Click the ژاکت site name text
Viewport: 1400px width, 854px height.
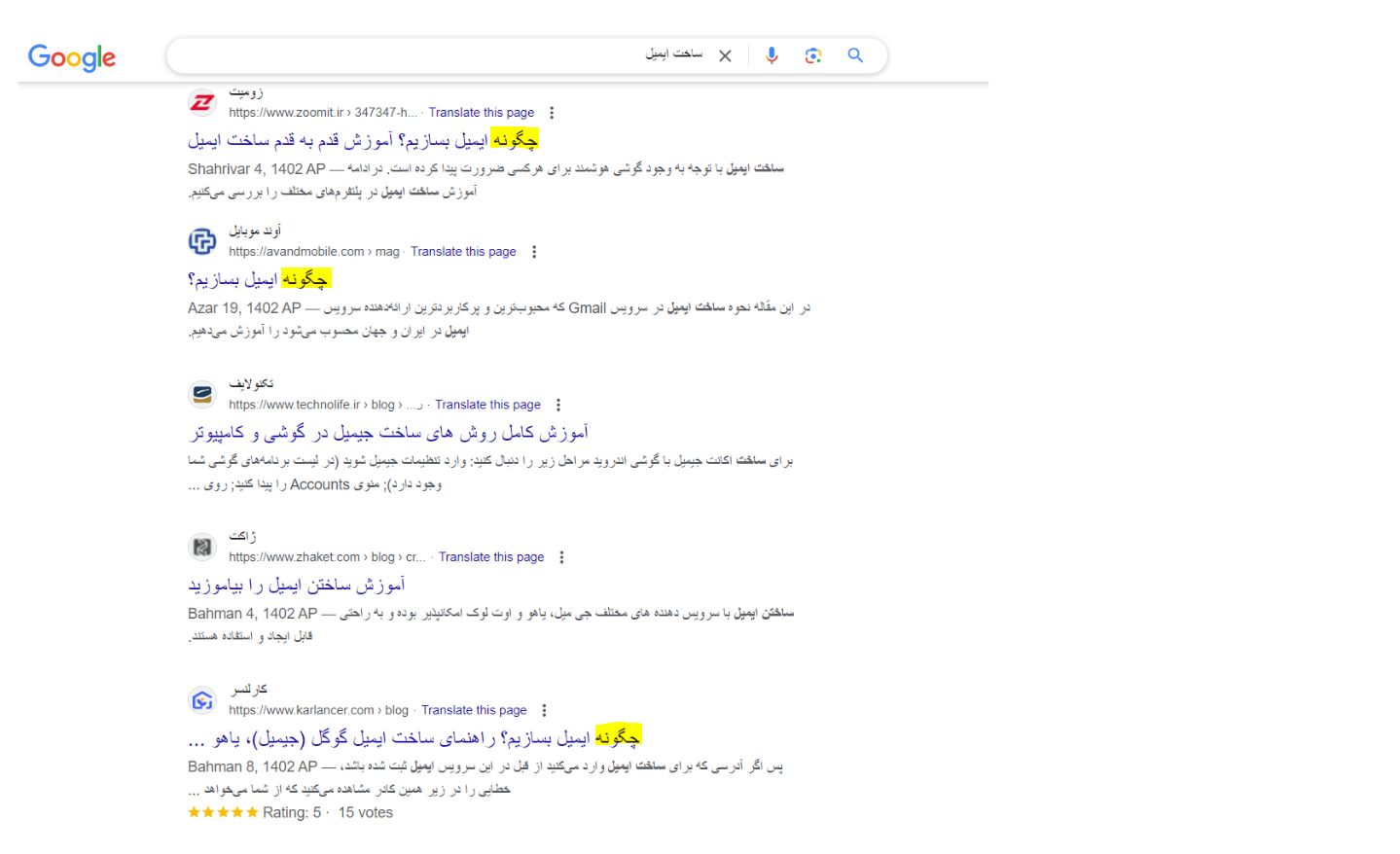pos(243,537)
